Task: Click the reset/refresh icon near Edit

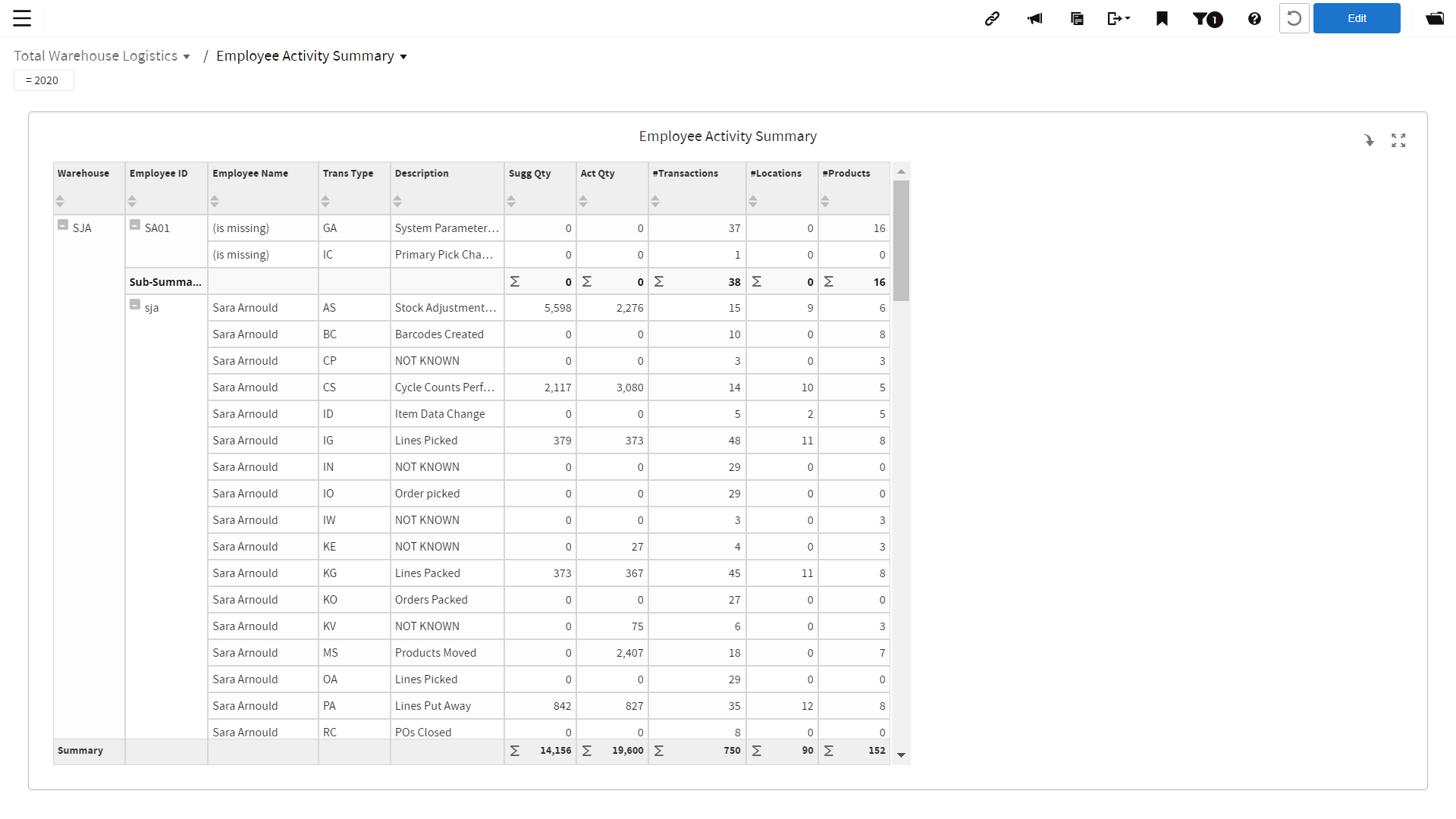Action: click(x=1294, y=18)
